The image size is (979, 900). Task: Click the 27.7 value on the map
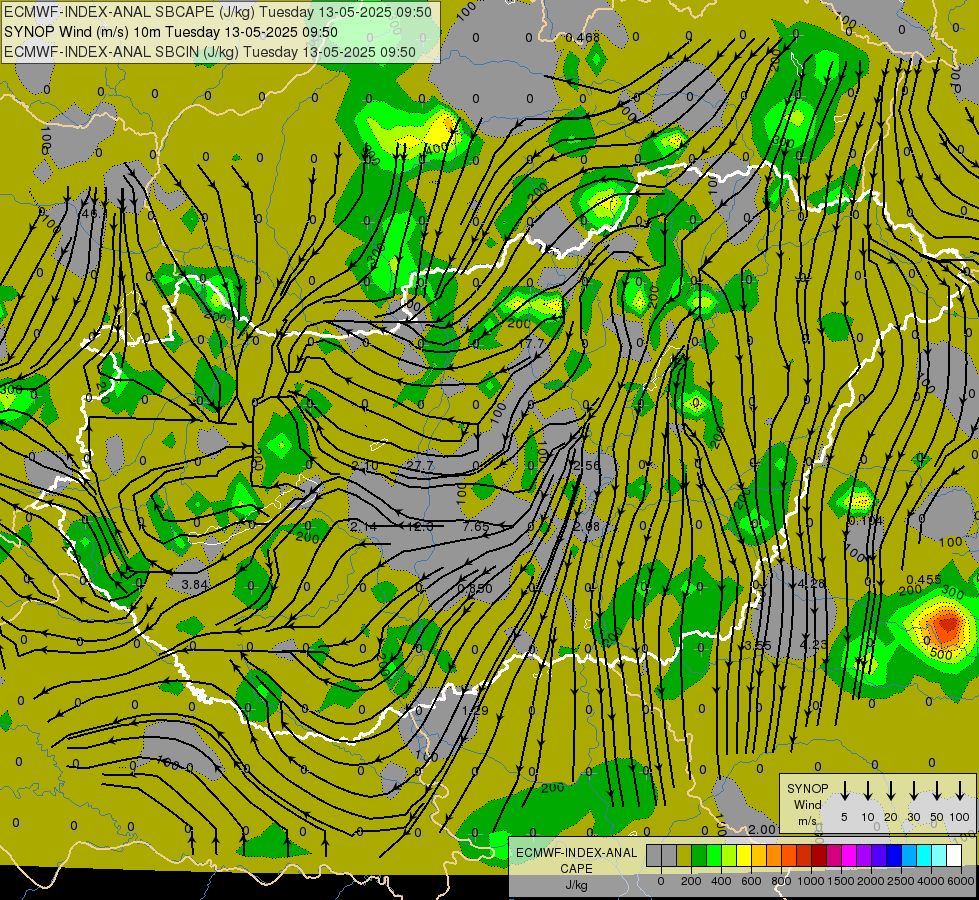[420, 466]
